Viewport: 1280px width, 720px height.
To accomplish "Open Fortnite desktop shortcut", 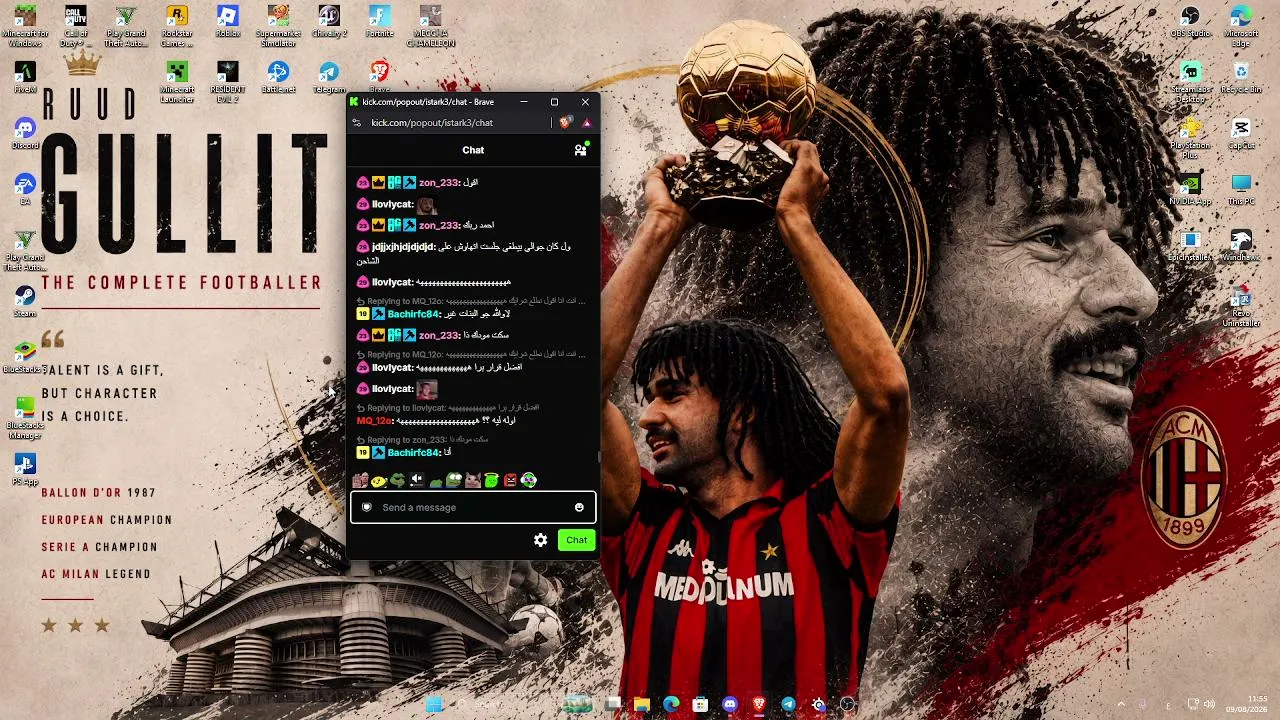I will tap(380, 22).
